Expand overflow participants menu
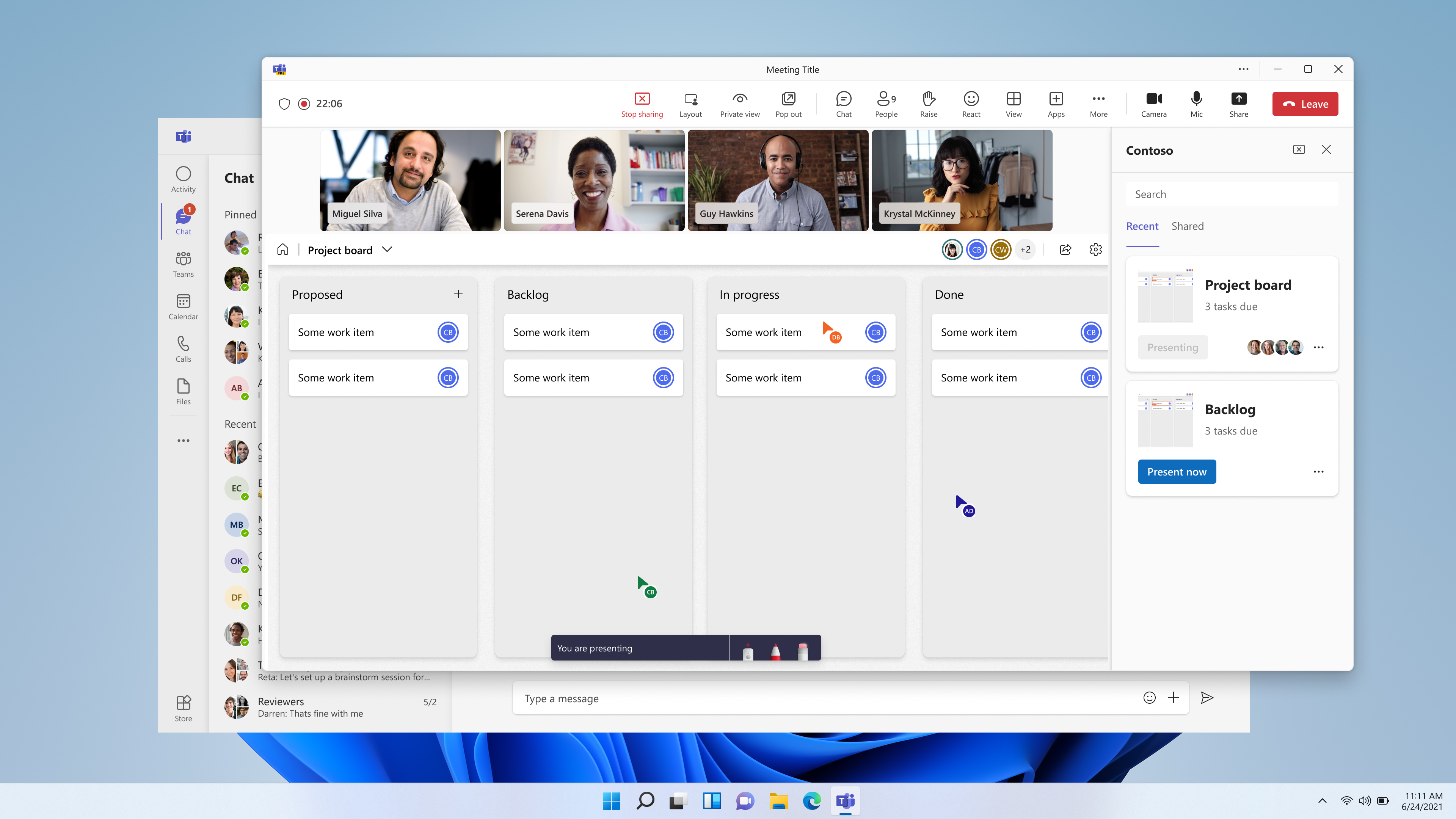The width and height of the screenshot is (1456, 819). pyautogui.click(x=1024, y=249)
